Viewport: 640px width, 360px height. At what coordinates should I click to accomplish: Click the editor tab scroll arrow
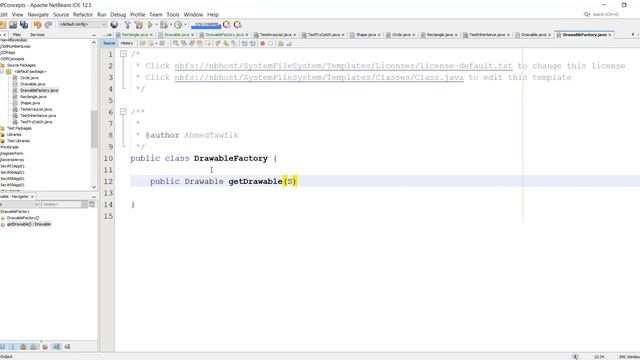(x=633, y=35)
